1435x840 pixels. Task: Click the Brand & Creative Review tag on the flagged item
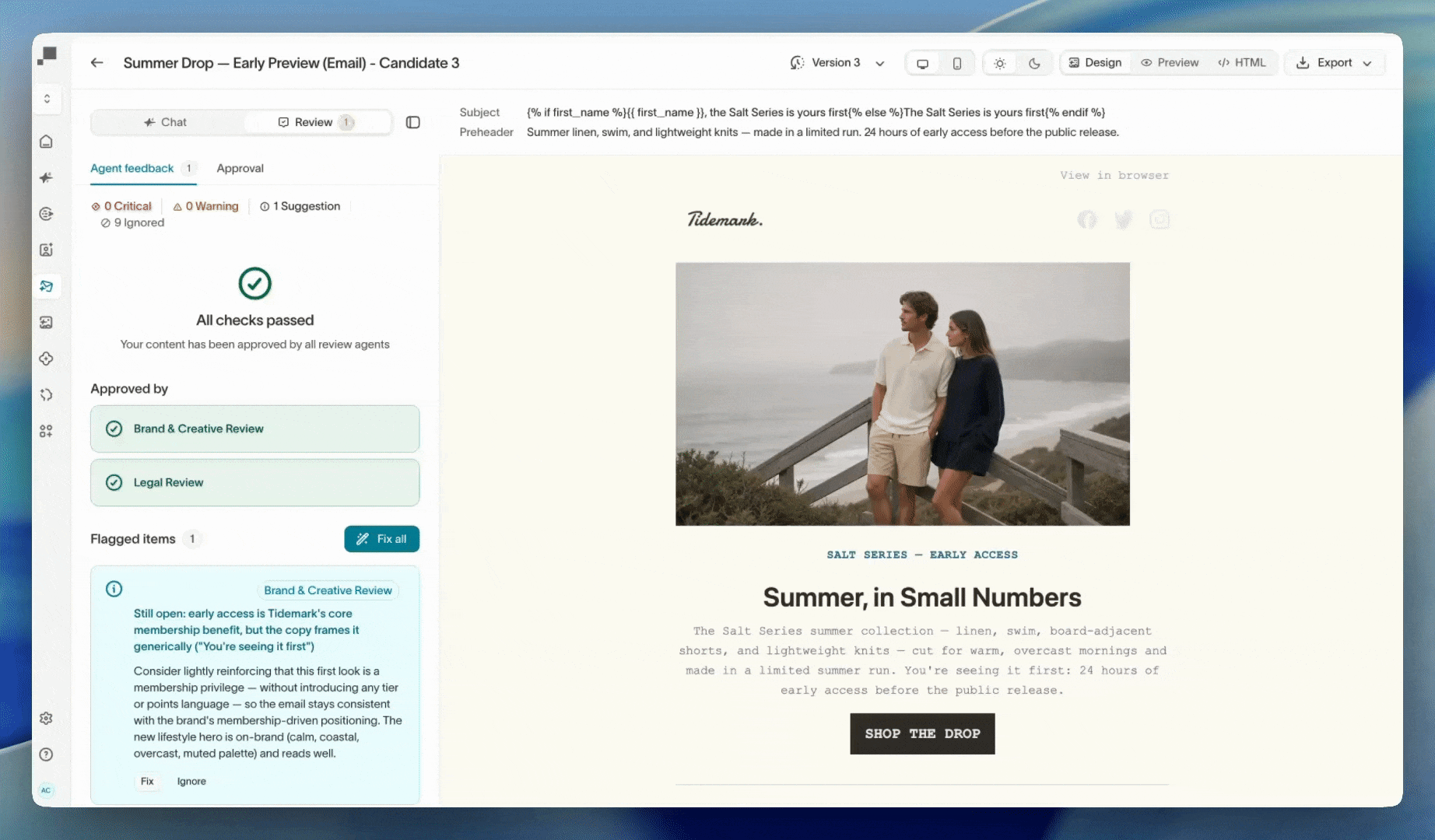click(x=328, y=590)
